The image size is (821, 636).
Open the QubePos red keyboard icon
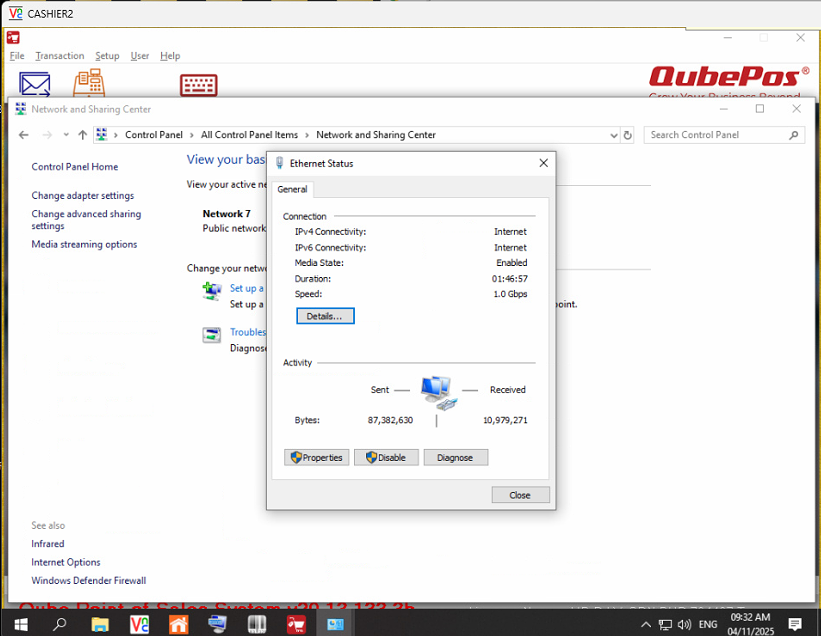point(198,85)
